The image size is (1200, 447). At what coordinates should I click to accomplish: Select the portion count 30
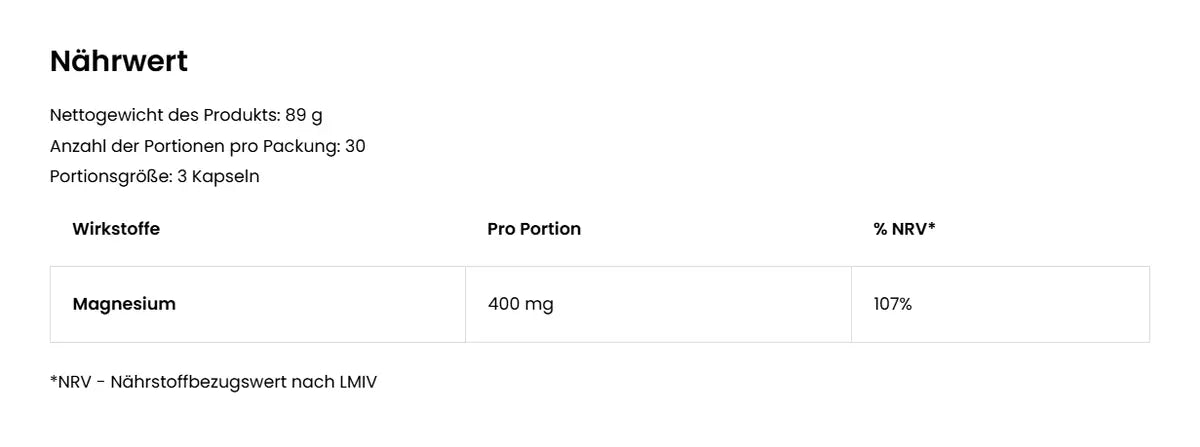click(355, 146)
